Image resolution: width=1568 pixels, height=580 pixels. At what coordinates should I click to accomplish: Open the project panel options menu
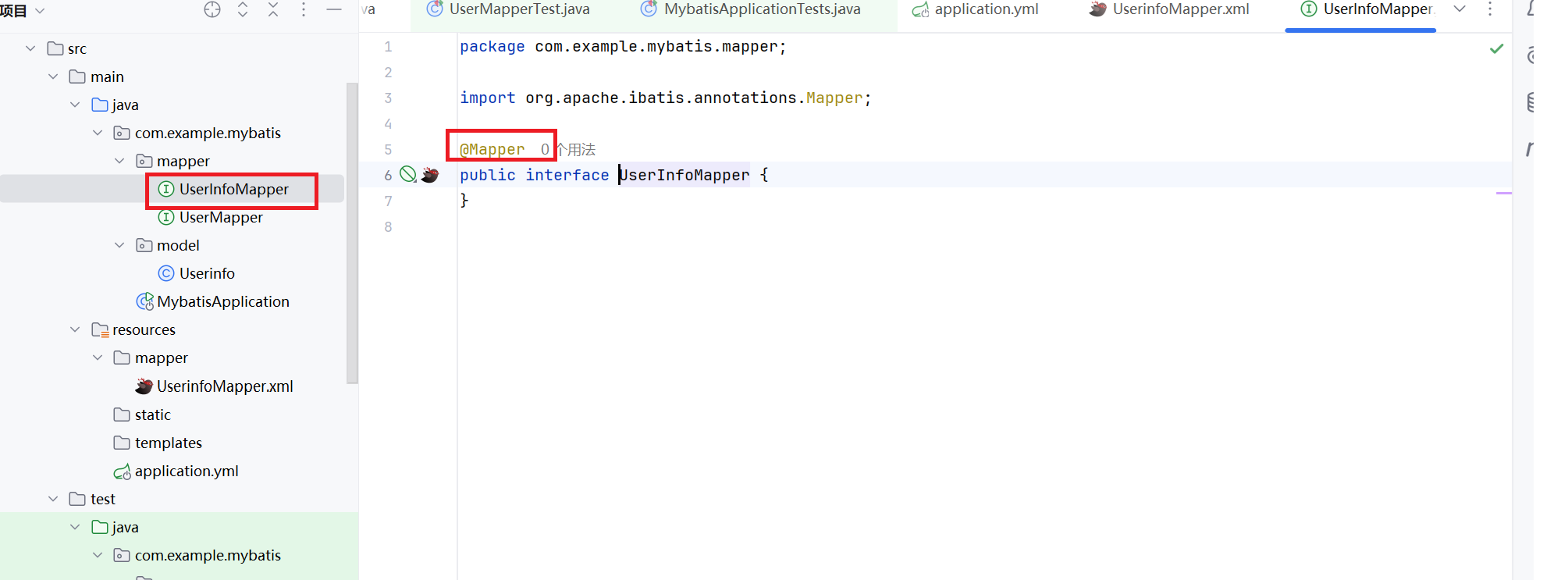304,10
